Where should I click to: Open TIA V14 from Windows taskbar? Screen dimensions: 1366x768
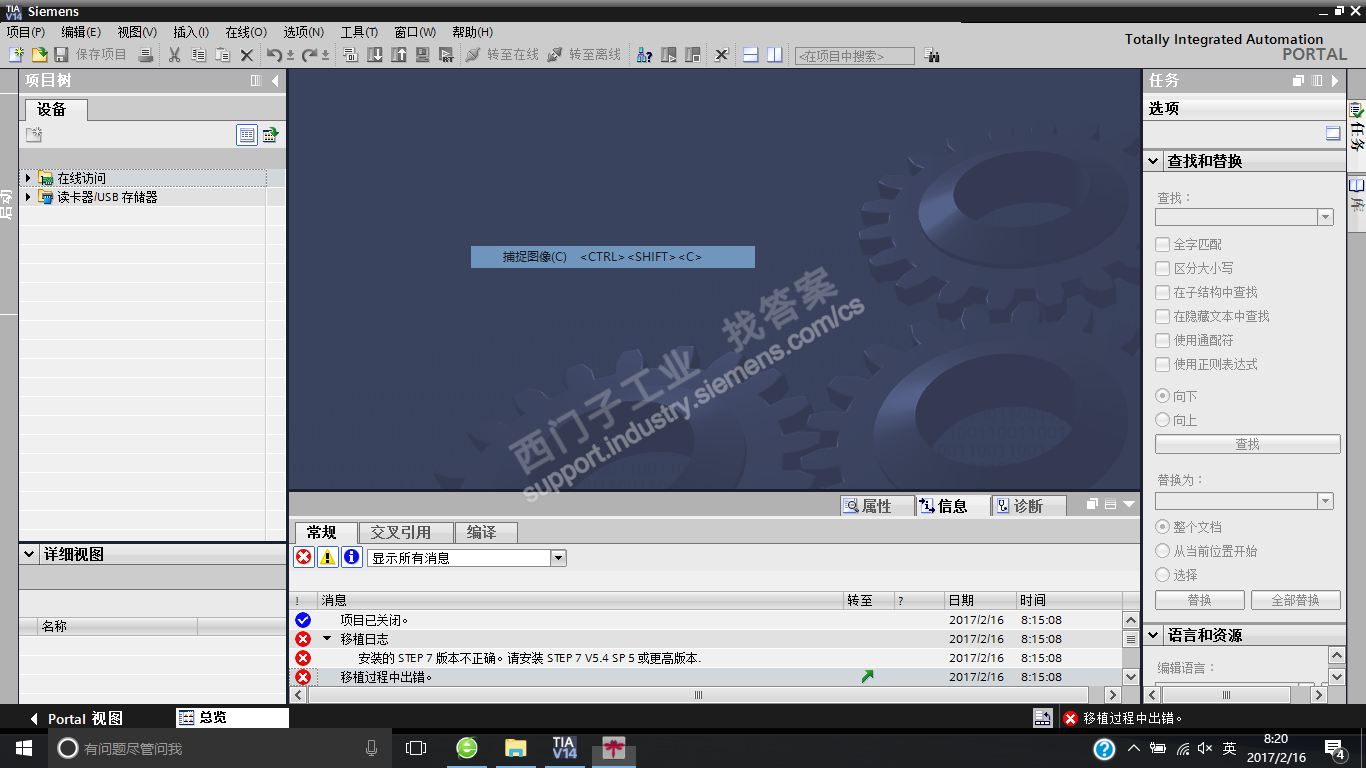tap(564, 748)
